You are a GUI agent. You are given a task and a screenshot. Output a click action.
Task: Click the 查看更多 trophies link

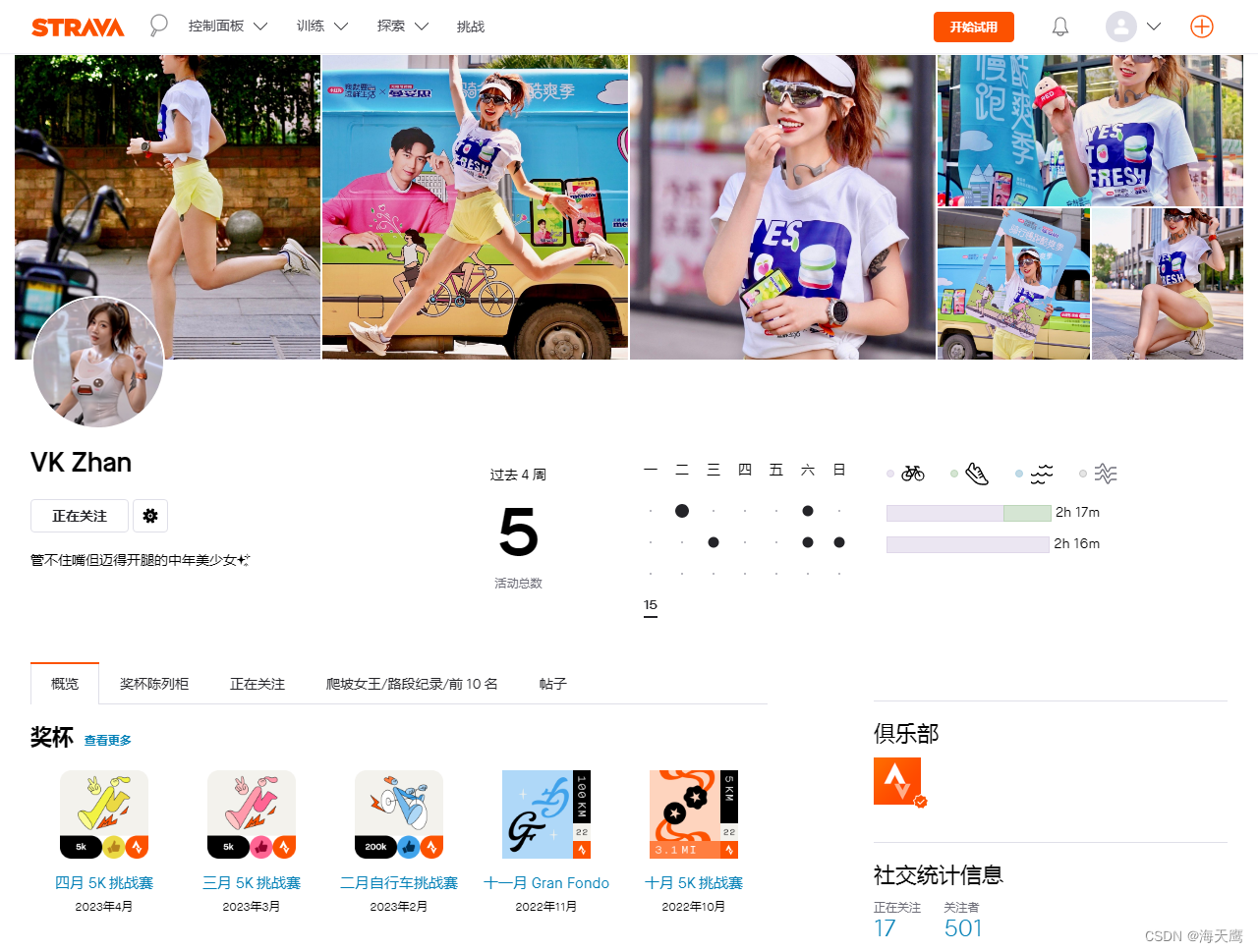107,740
